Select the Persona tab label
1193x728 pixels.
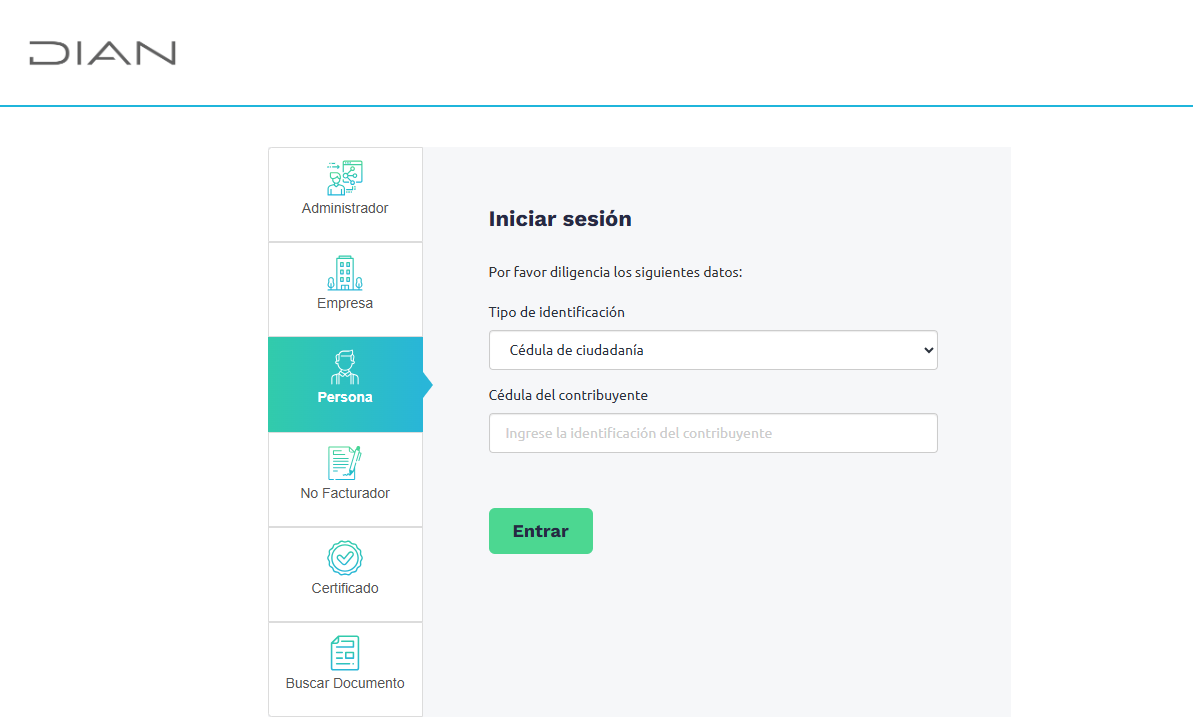click(345, 397)
